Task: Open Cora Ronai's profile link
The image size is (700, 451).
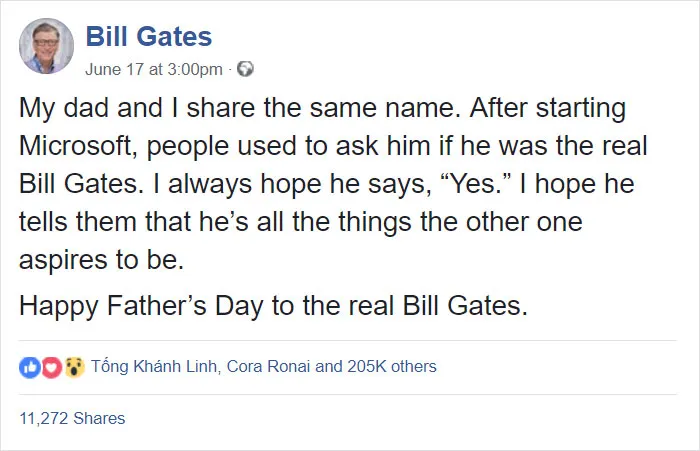Action: point(268,367)
